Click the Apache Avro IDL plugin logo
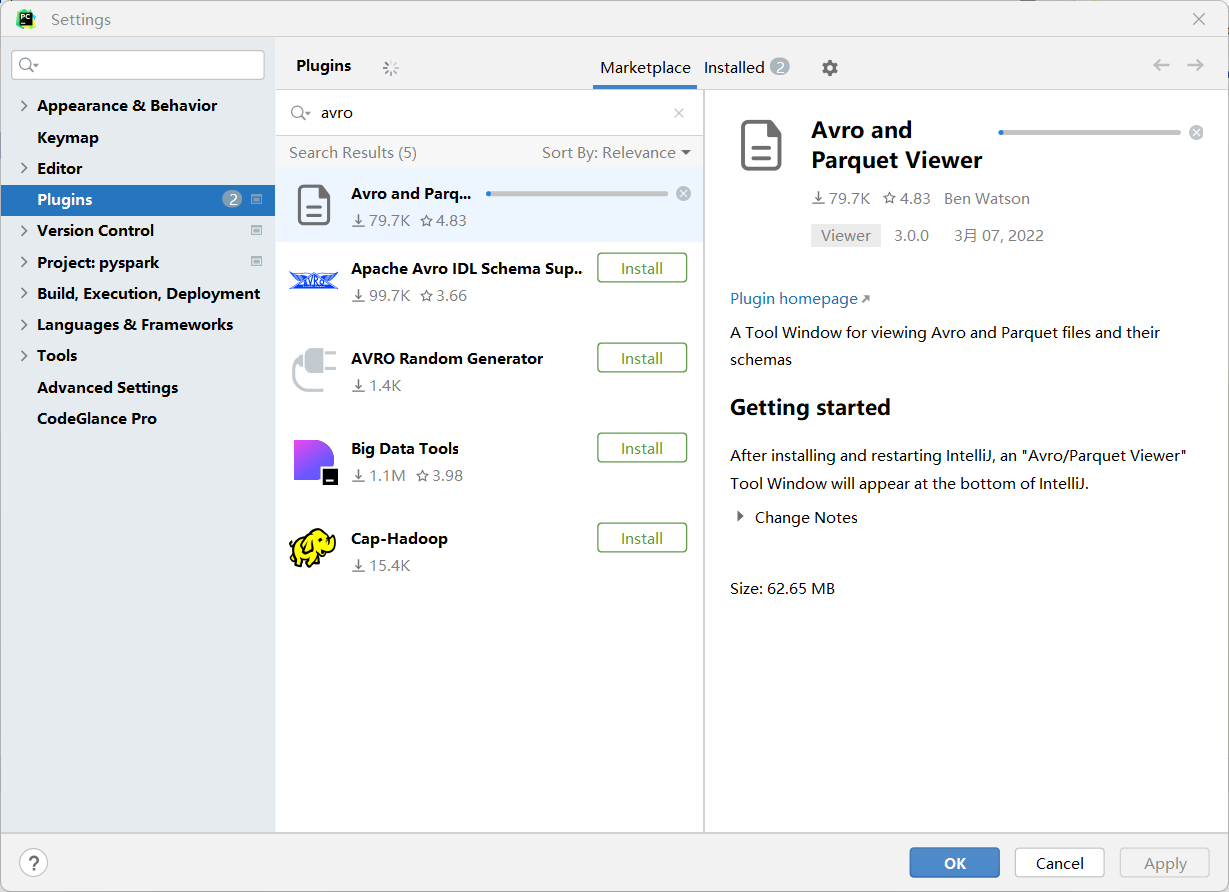 click(x=313, y=281)
